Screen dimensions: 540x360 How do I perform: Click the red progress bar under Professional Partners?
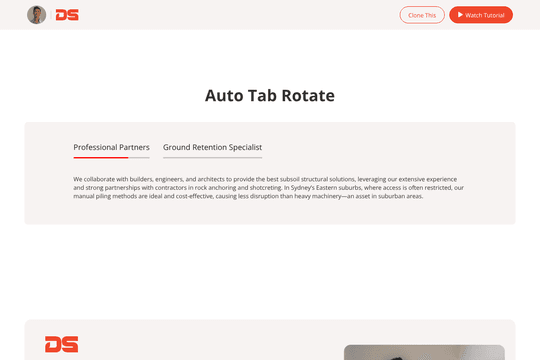[101, 157]
